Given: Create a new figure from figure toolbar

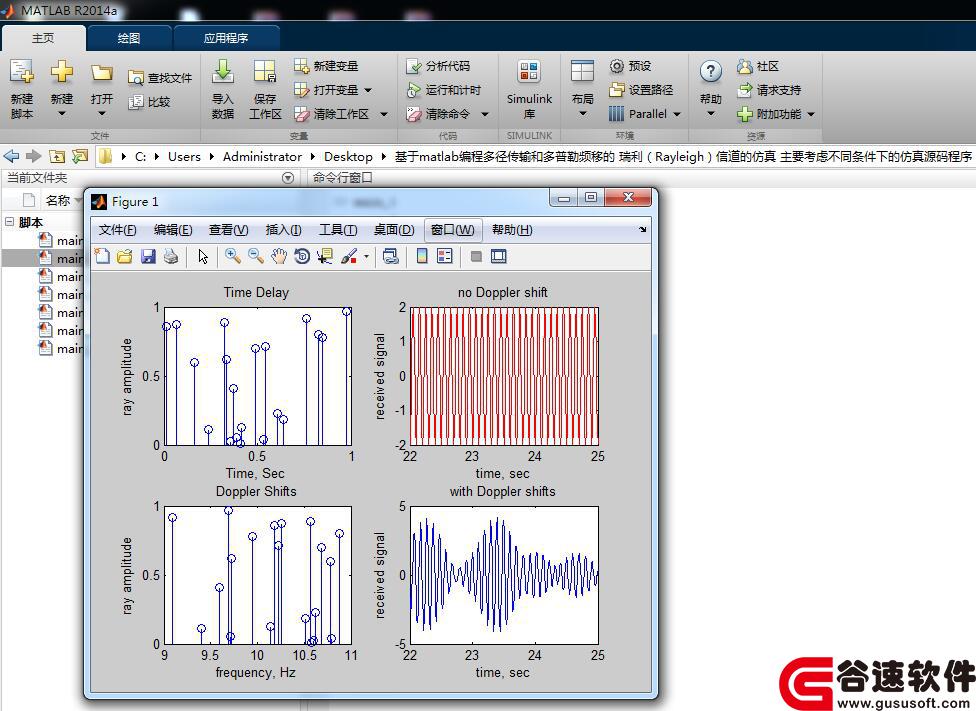Looking at the screenshot, I should pyautogui.click(x=102, y=256).
